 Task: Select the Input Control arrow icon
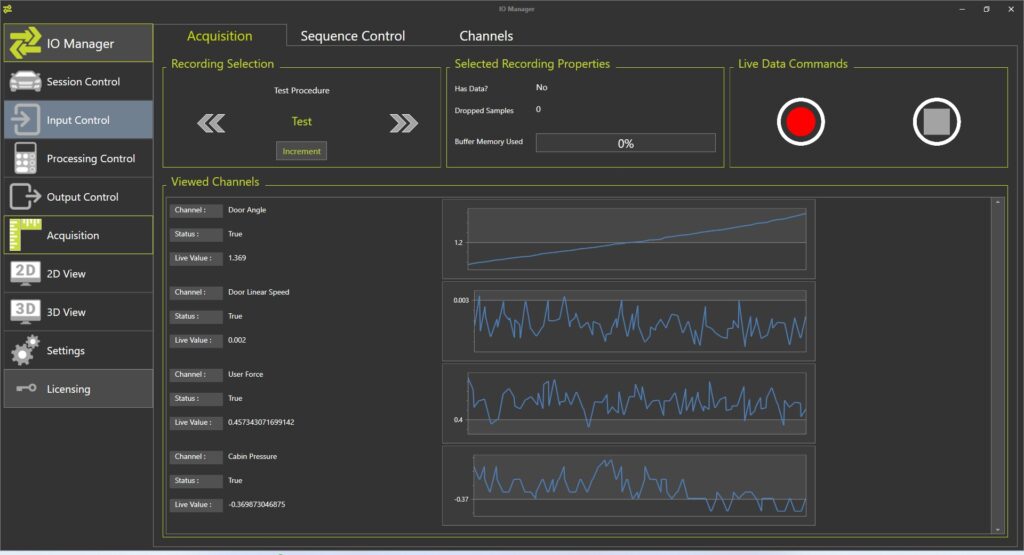[25, 120]
